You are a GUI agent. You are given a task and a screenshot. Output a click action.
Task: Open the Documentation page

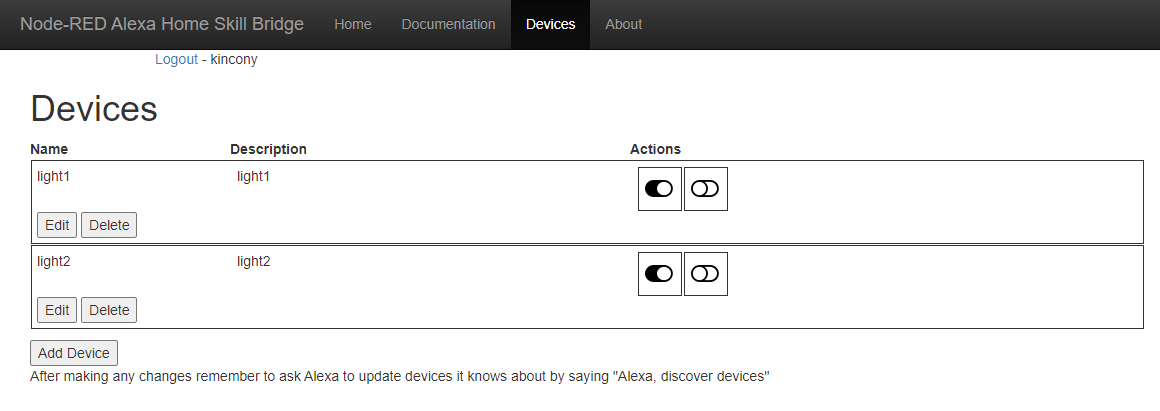[x=448, y=24]
